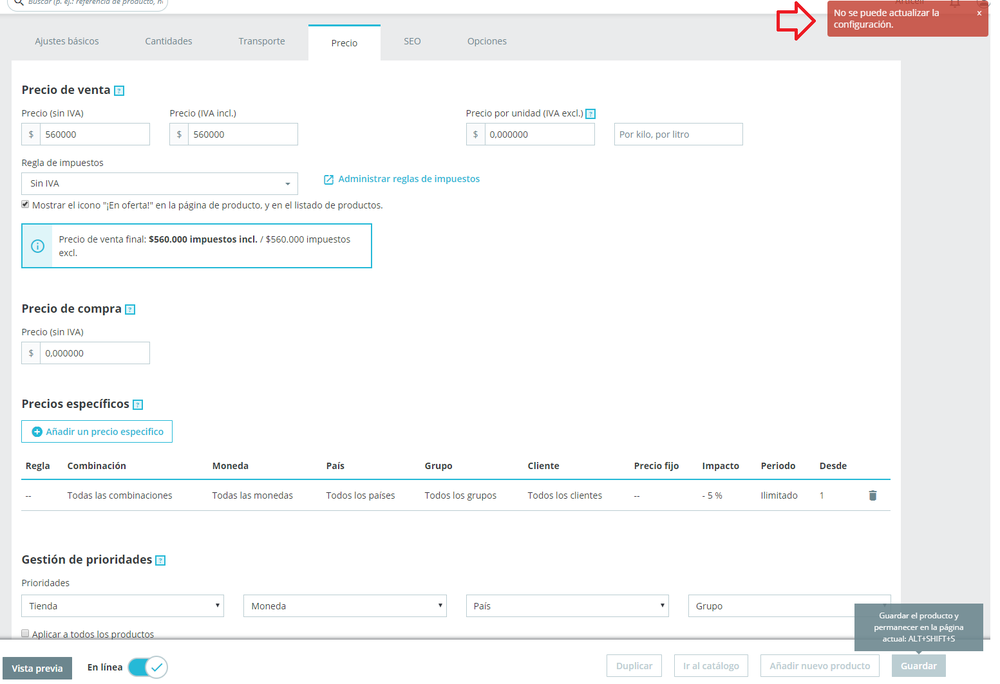Click Todas las combinaciones cell
This screenshot has height=684, width=1000.
pos(120,495)
